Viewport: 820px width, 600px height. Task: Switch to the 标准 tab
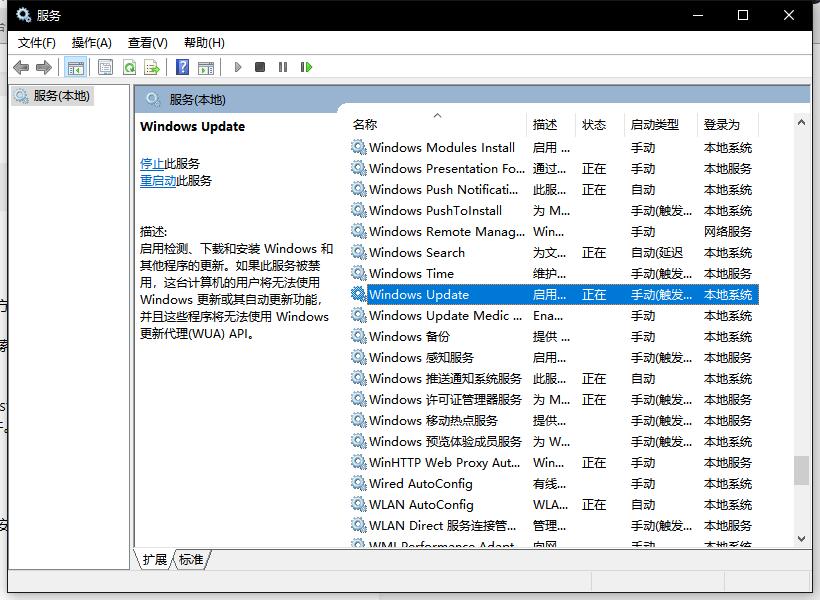point(191,560)
